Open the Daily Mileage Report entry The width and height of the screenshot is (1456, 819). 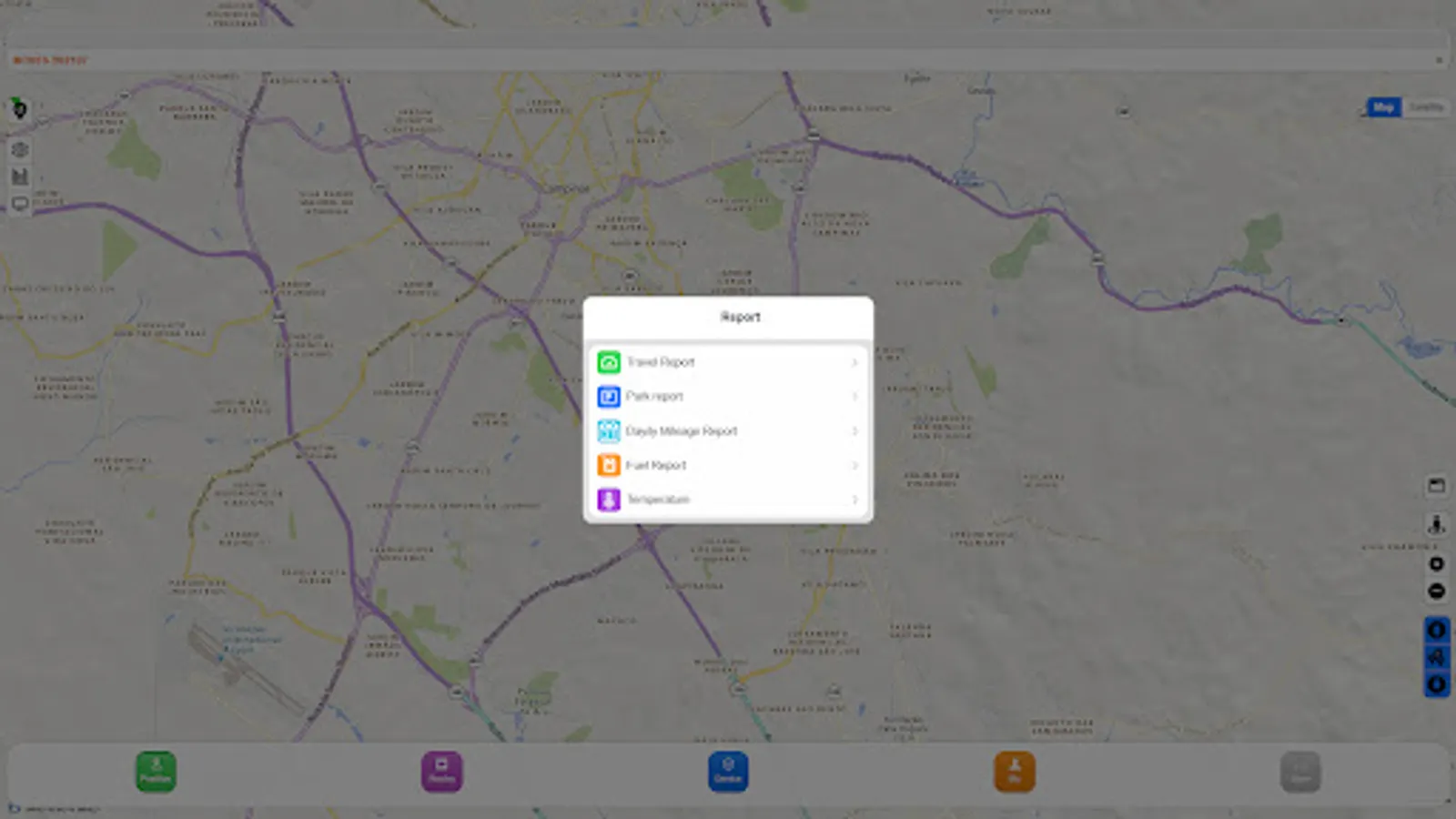[x=728, y=431]
